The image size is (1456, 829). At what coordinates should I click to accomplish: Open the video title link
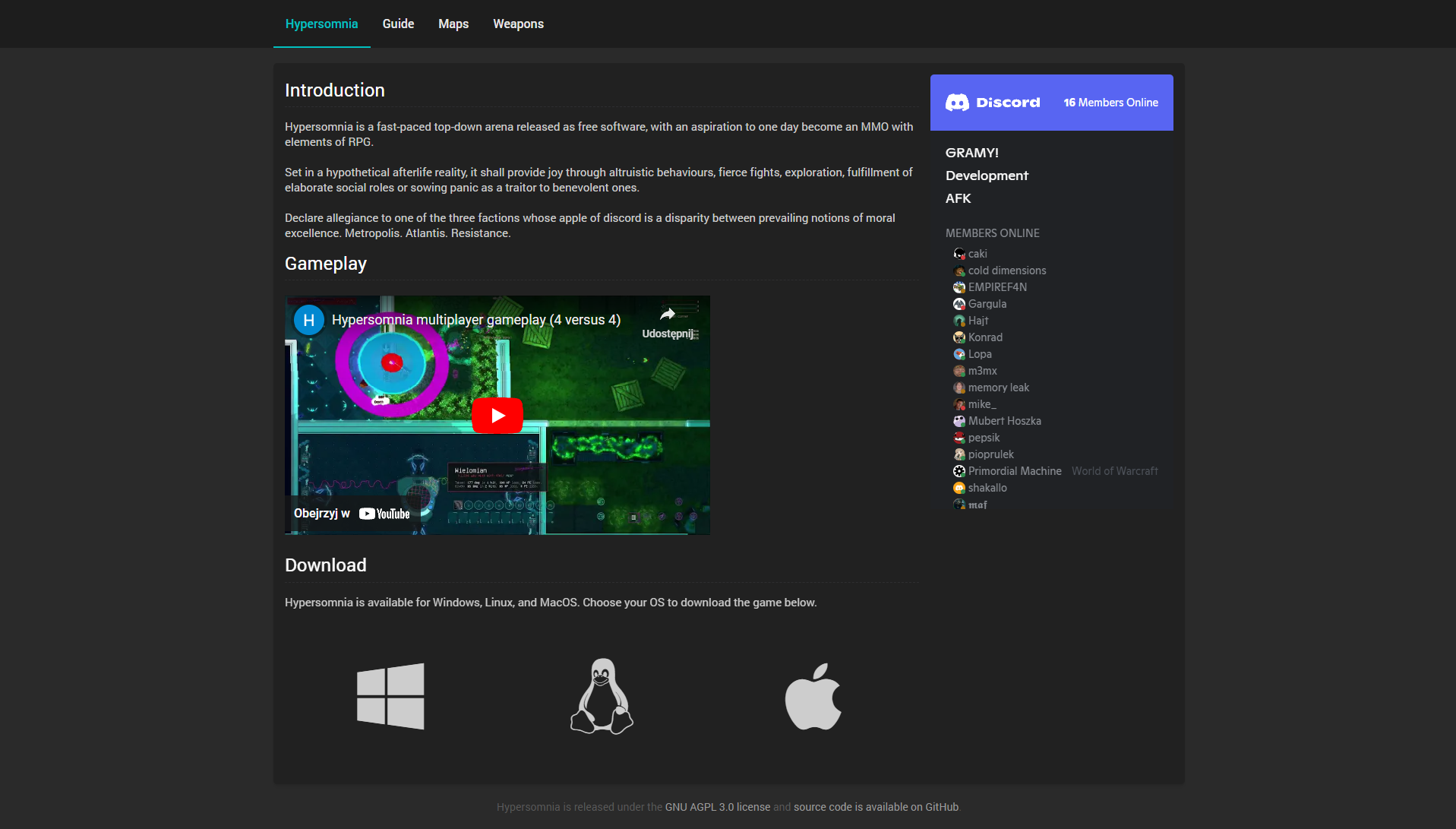(x=476, y=320)
